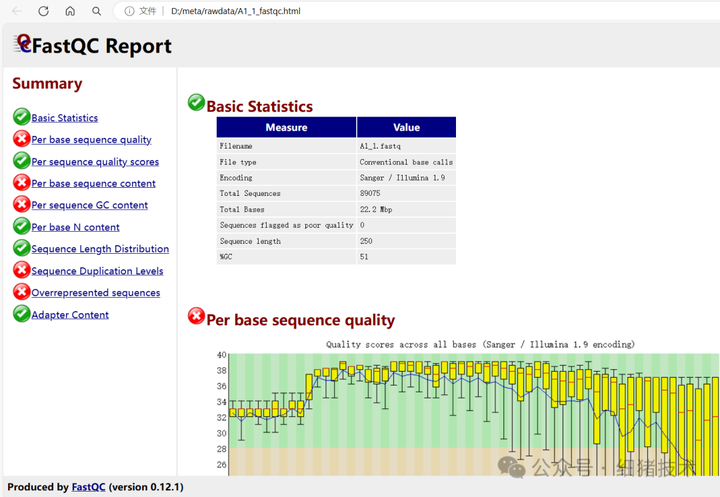Select the Sanger / Illumina 1.9 cell

point(406,178)
